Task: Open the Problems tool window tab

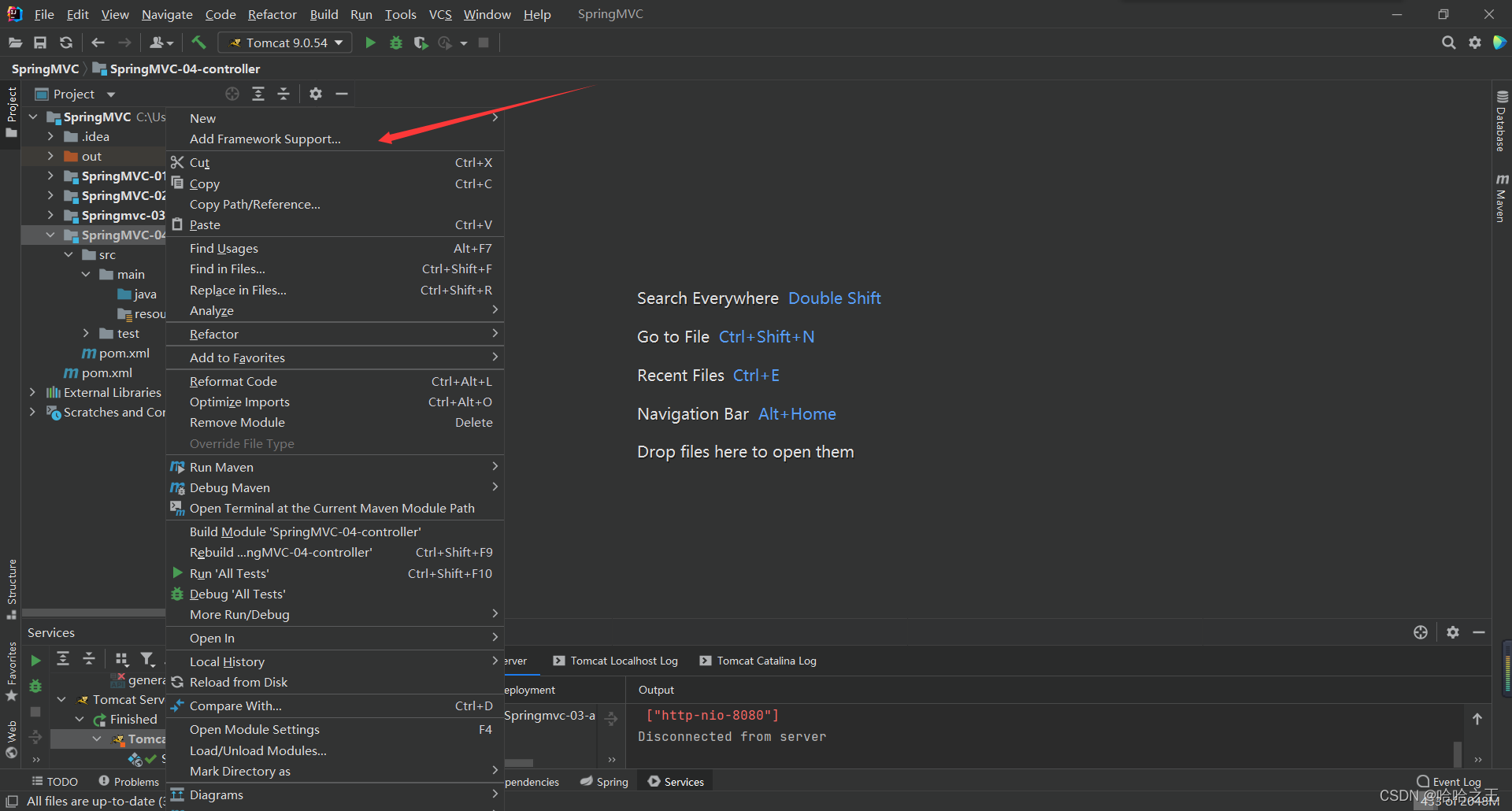Action: 128,782
